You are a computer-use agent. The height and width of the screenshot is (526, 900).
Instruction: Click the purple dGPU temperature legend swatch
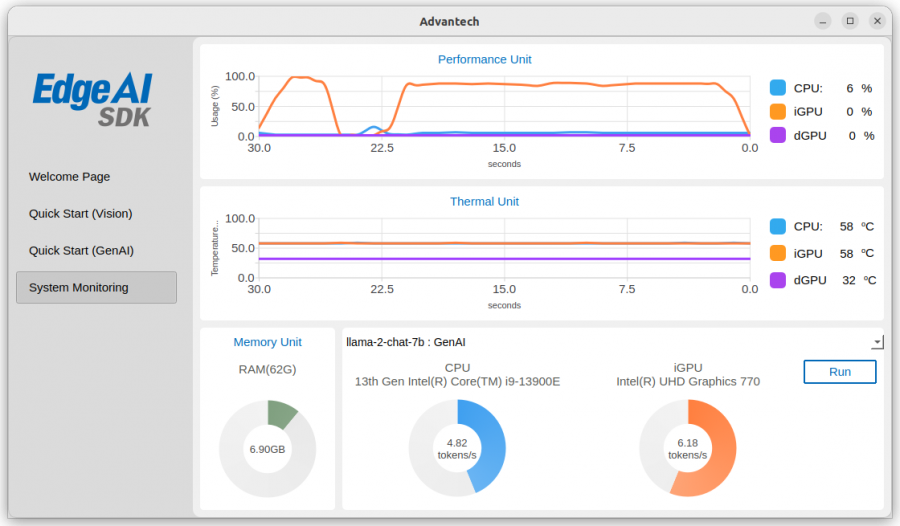[778, 280]
